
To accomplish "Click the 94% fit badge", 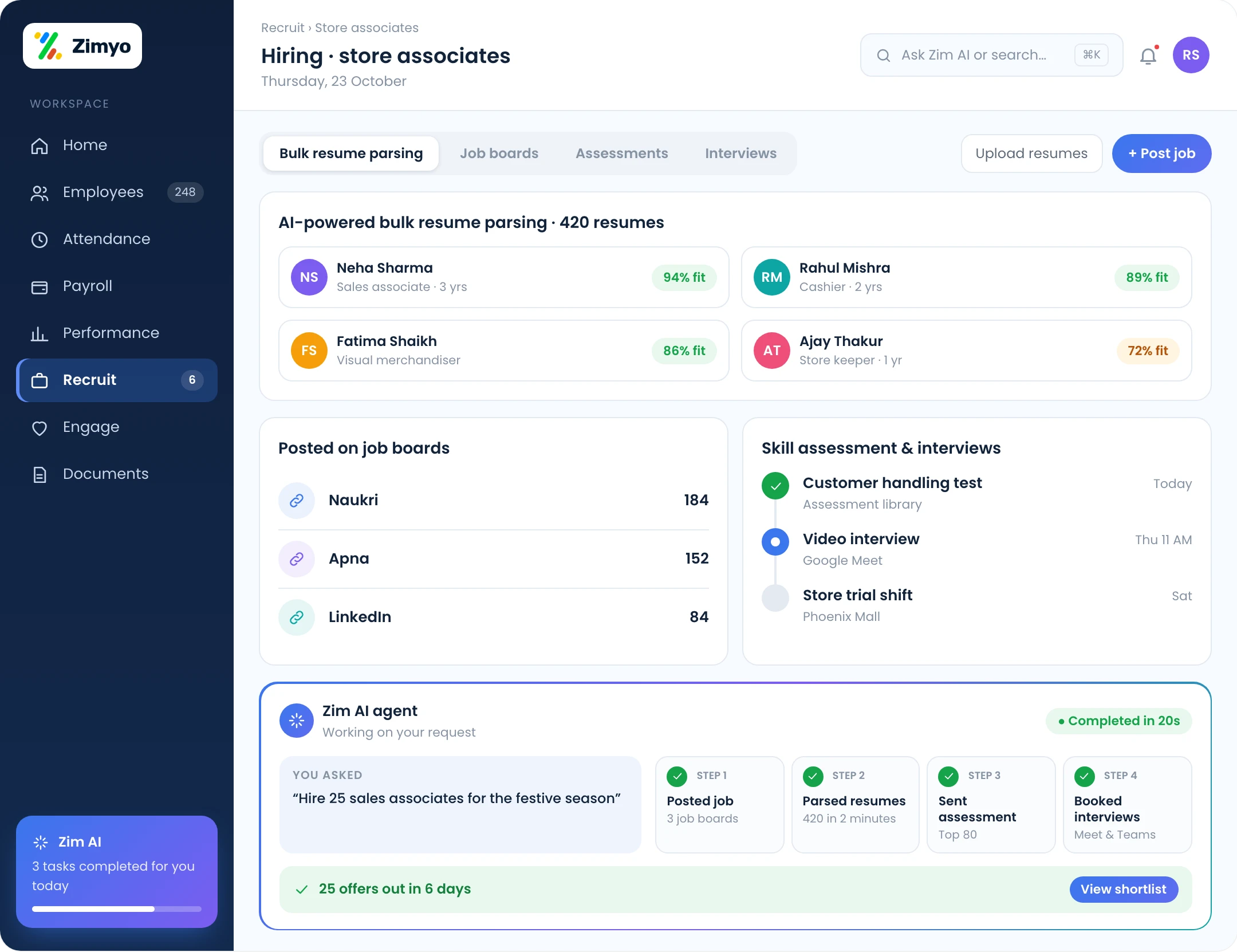I will click(684, 277).
